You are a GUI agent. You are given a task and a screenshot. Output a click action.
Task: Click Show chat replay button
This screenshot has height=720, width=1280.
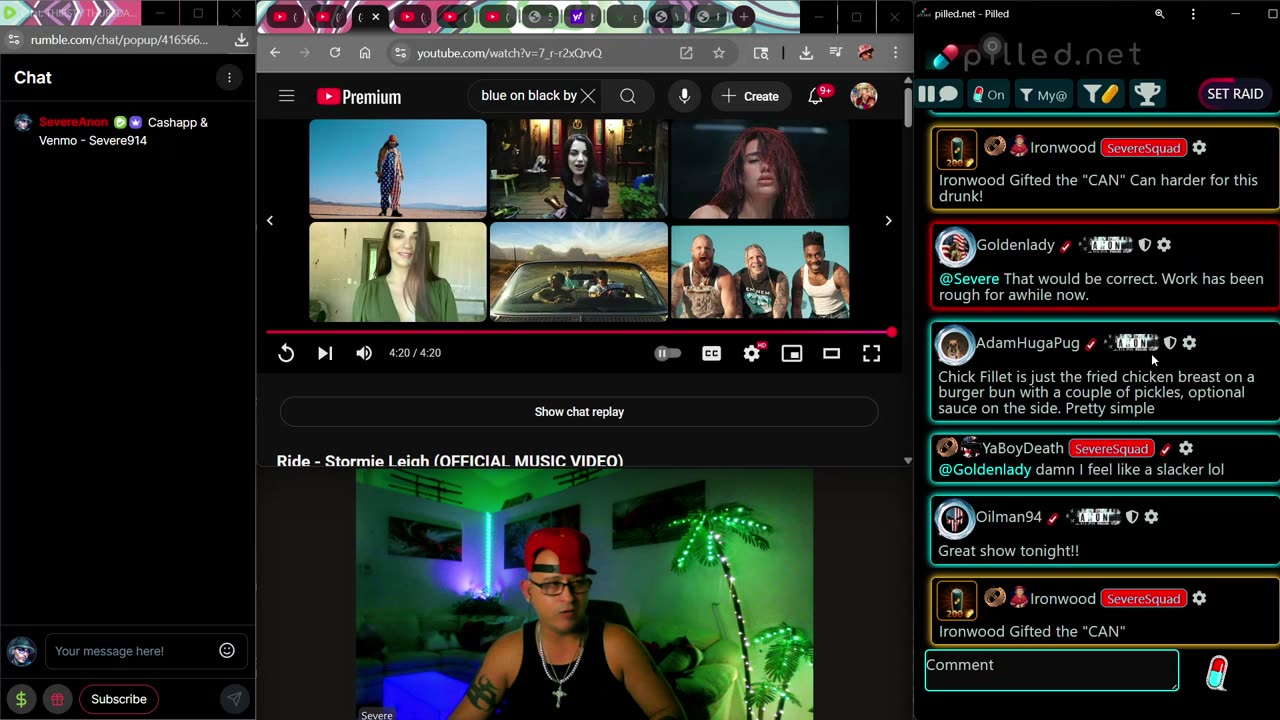click(579, 412)
